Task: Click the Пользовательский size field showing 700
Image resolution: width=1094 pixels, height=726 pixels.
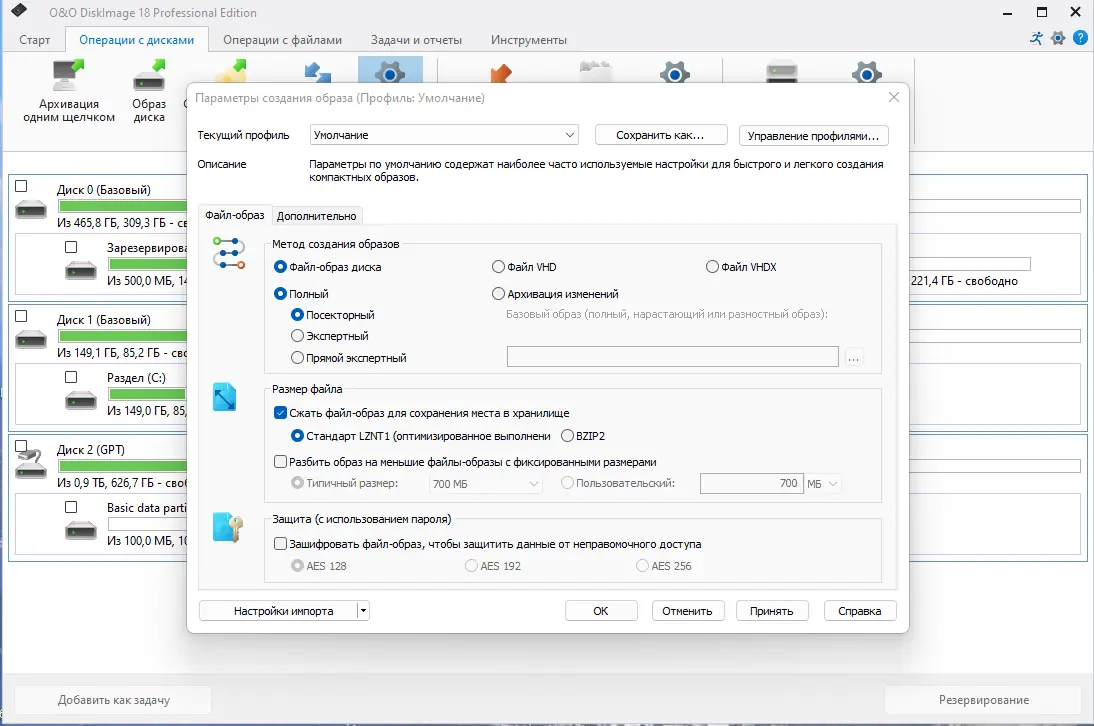Action: click(751, 483)
